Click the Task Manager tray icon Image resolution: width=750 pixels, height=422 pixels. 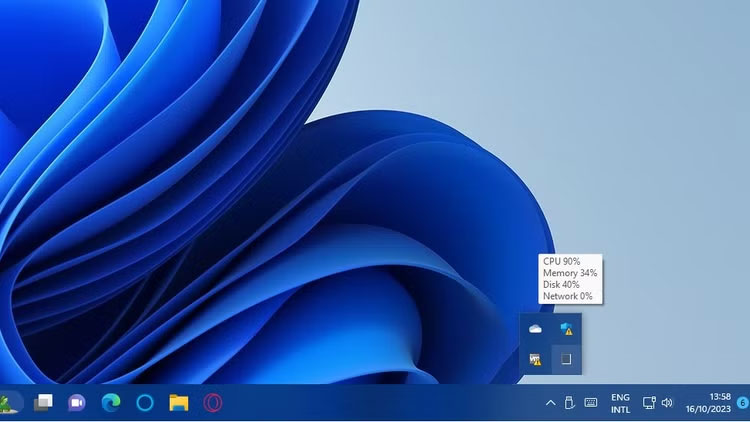566,359
